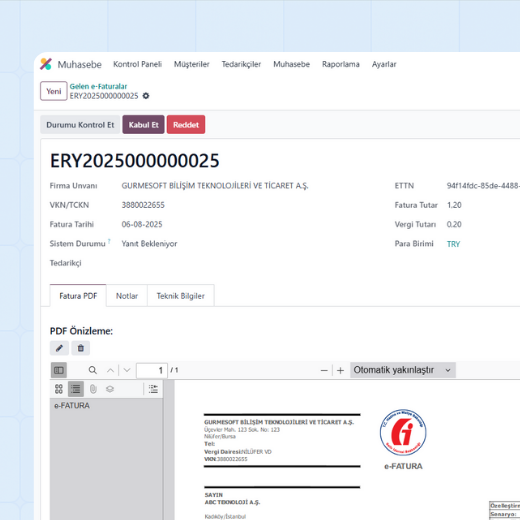Image resolution: width=520 pixels, height=520 pixels.
Task: Click the Muhasebe app logo icon
Action: pos(46,64)
